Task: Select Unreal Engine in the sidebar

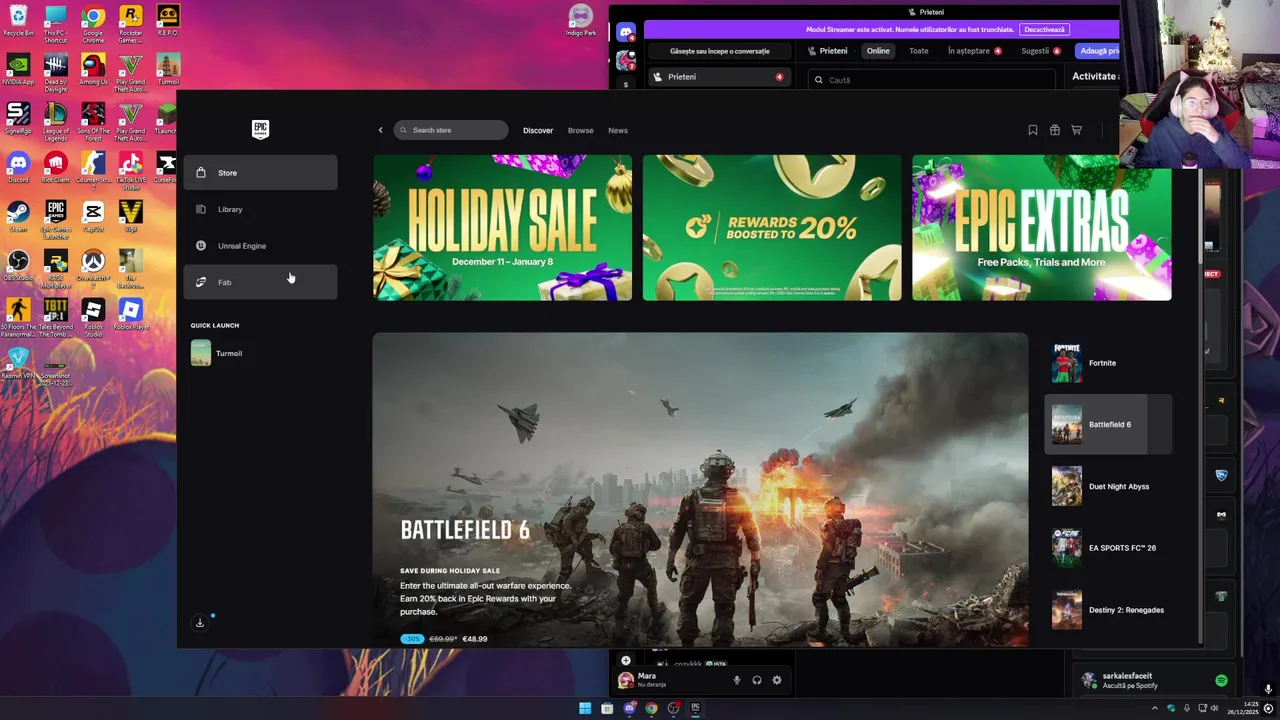Action: click(260, 246)
